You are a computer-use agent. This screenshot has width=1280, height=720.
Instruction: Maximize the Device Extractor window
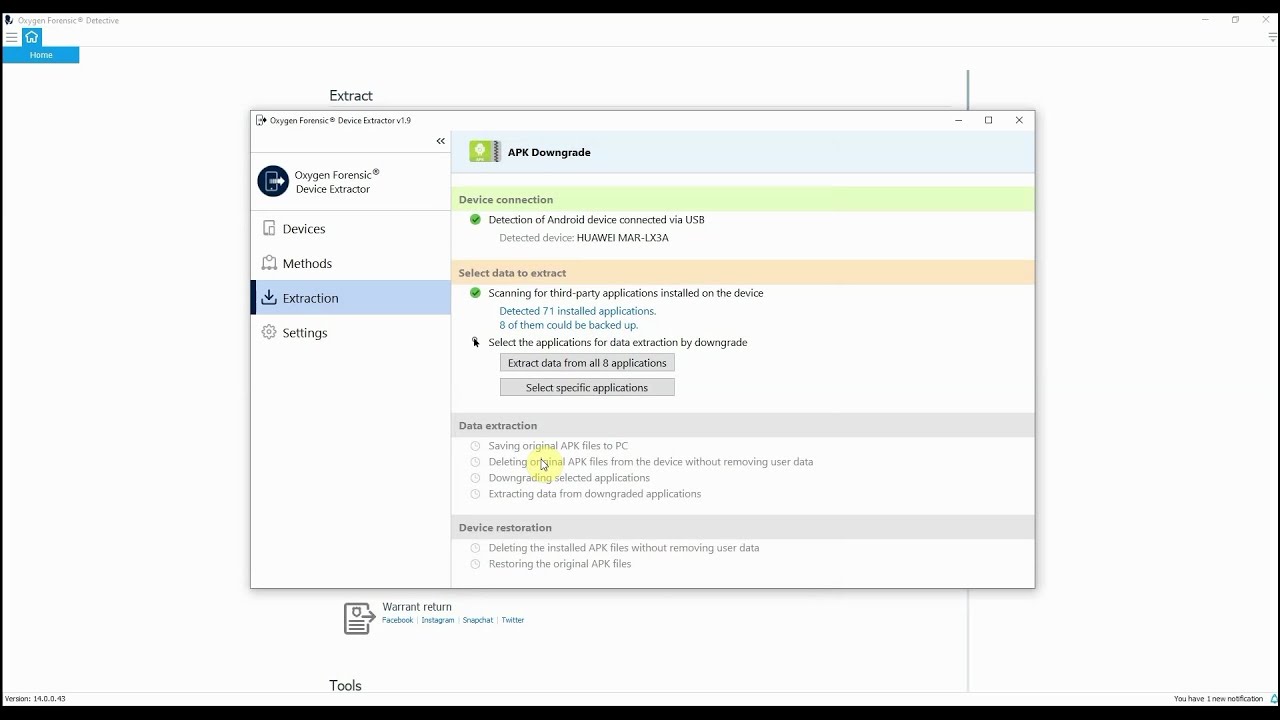pyautogui.click(x=989, y=120)
